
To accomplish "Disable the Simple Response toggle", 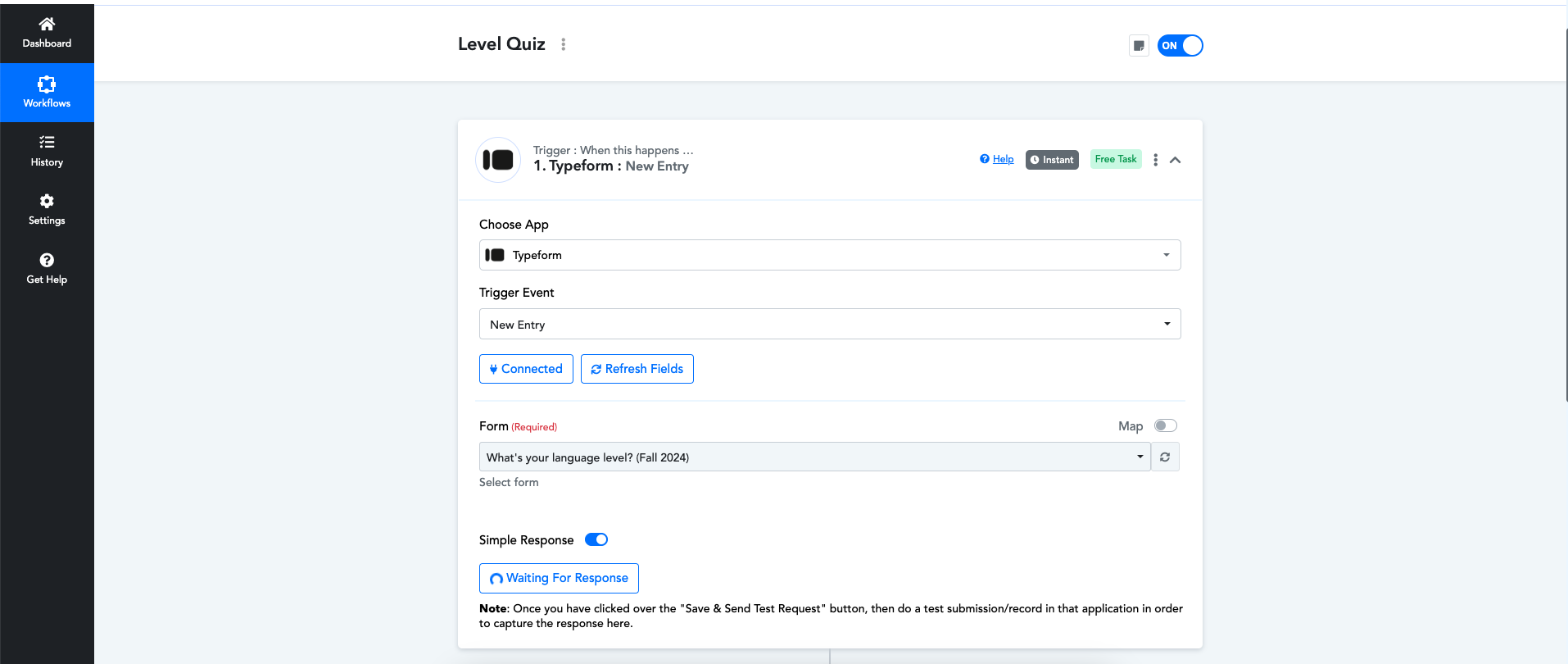I will point(596,539).
